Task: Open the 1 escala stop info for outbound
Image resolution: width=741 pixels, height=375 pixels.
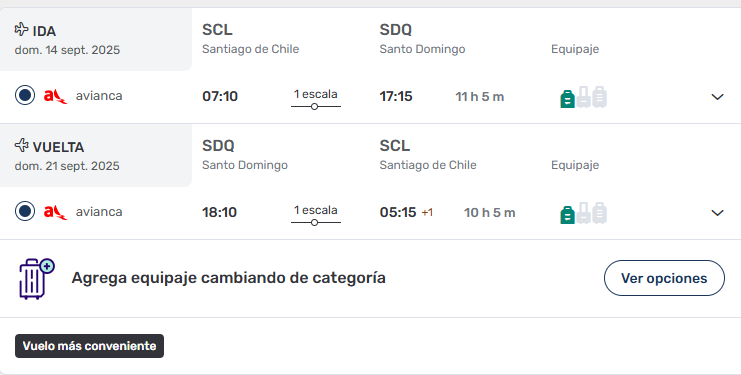Action: (x=316, y=99)
